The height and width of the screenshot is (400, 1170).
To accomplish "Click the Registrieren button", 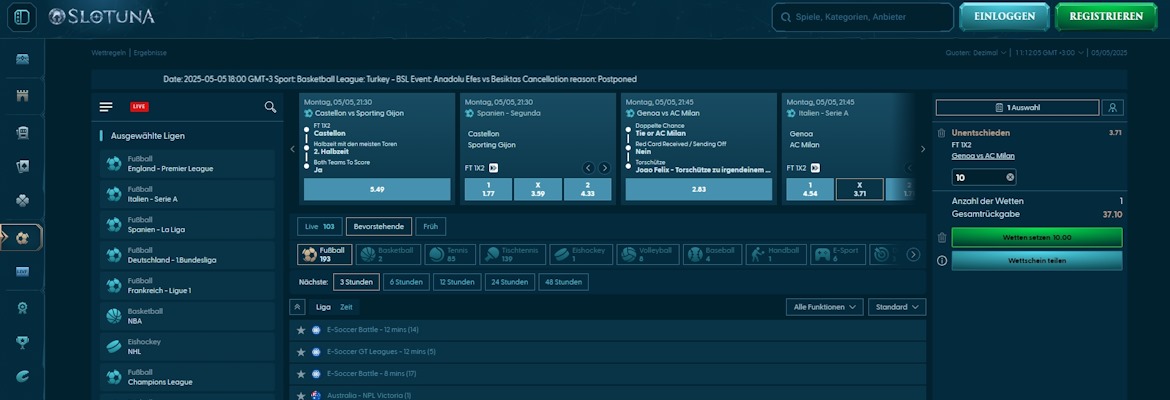I will [x=1106, y=16].
